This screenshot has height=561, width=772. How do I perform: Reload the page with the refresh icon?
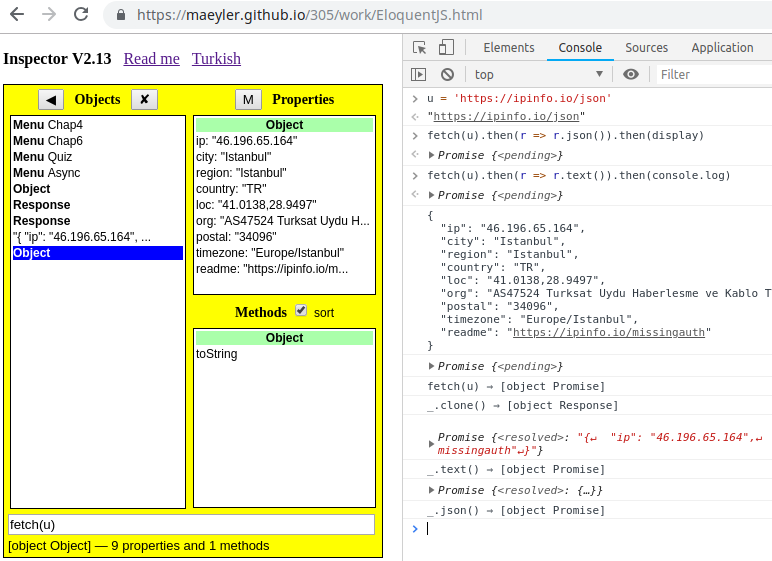click(81, 14)
